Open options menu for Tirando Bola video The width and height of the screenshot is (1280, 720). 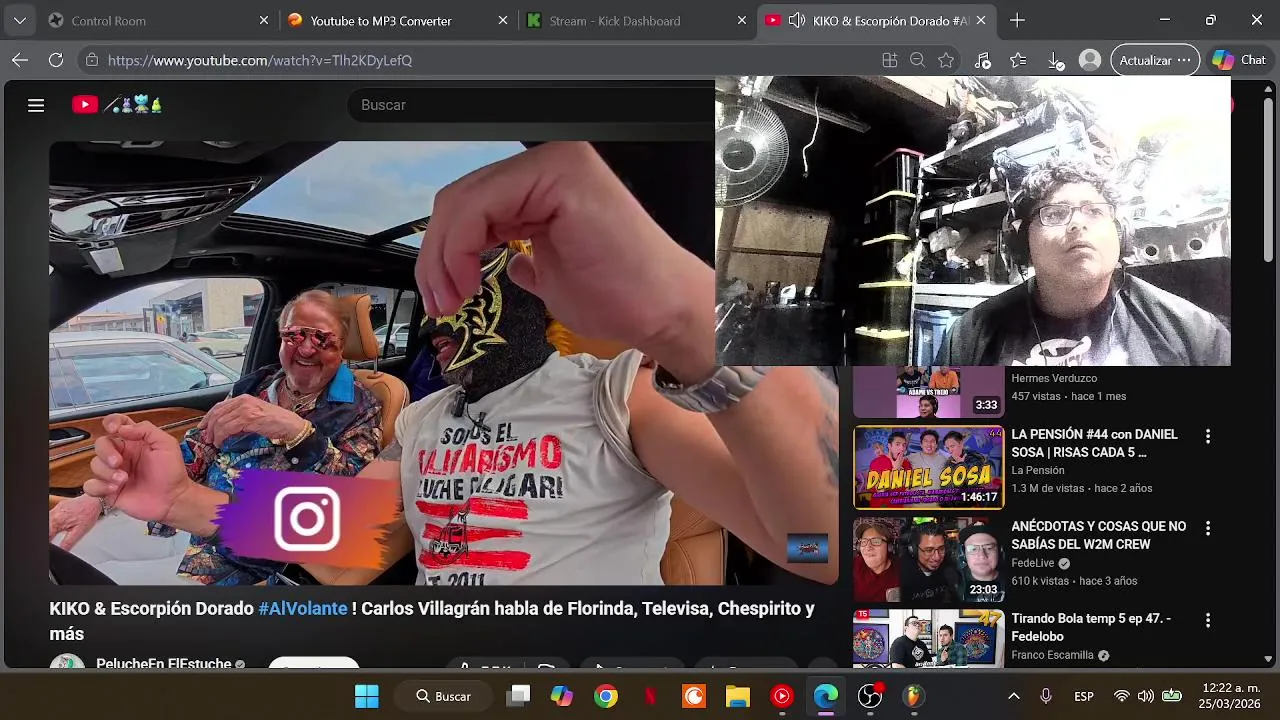pyautogui.click(x=1207, y=620)
